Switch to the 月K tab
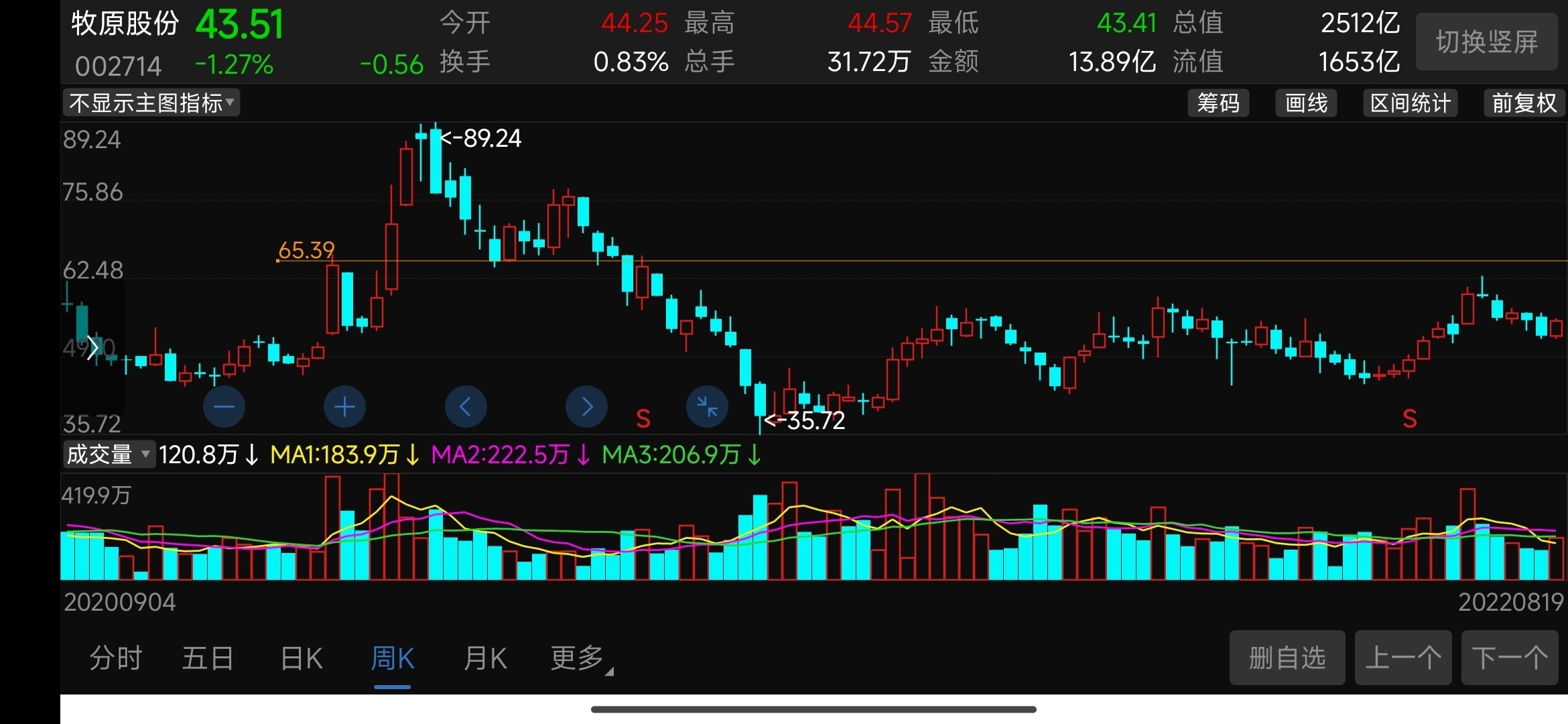1568x724 pixels. (x=485, y=658)
